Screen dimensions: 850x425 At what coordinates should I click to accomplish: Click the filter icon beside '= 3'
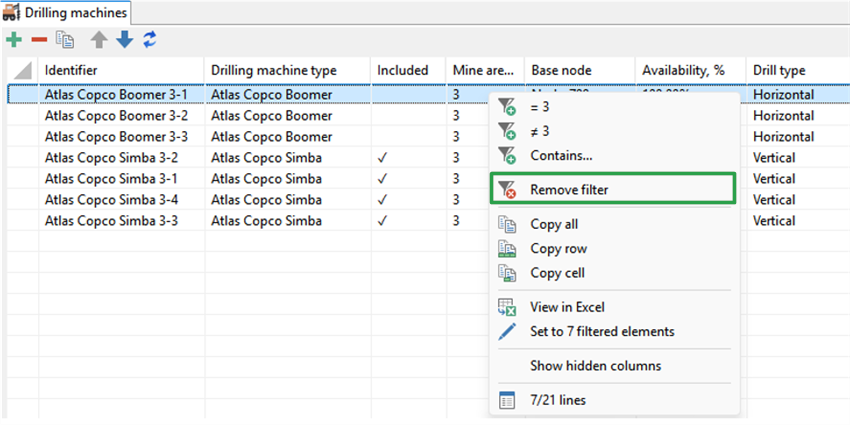pos(507,107)
